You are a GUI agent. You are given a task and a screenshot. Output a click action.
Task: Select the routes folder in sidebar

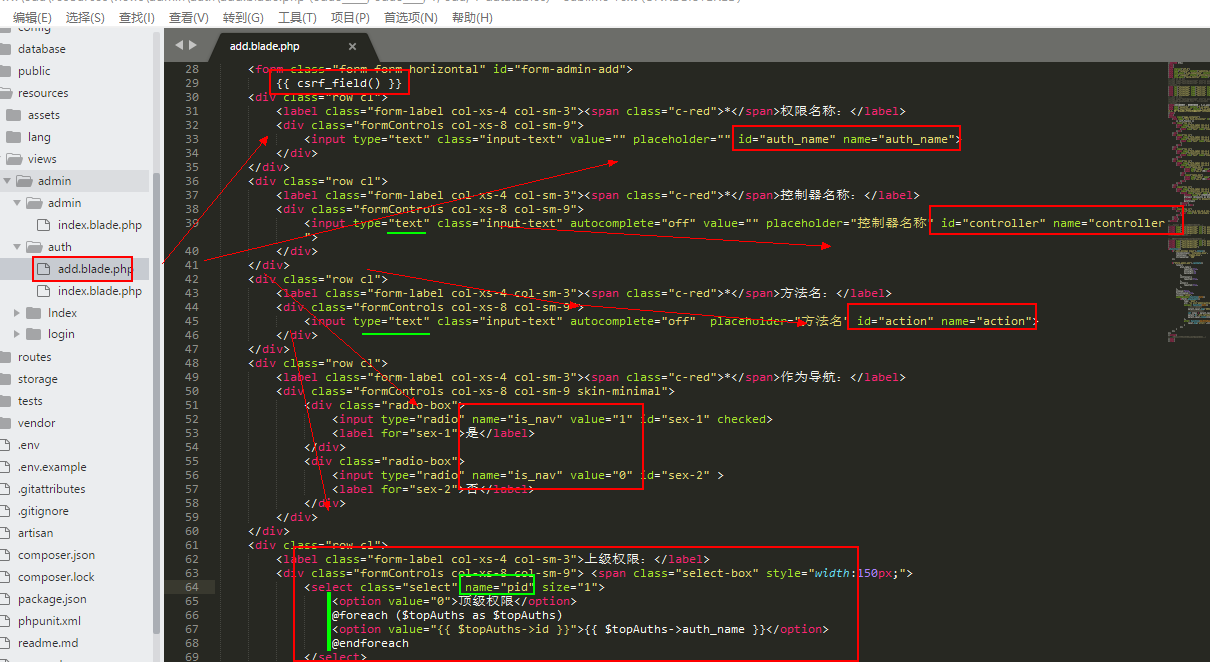click(x=34, y=357)
